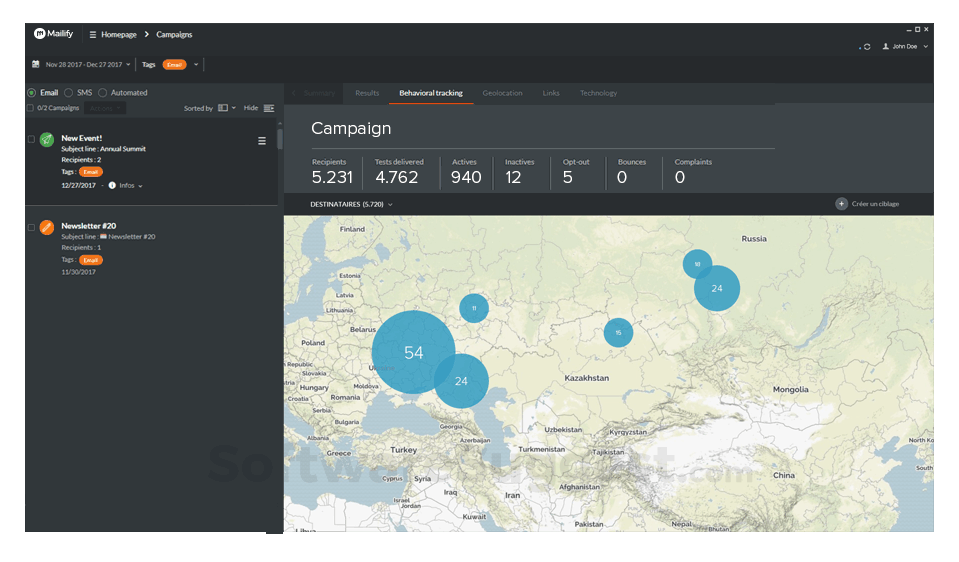This screenshot has width=959, height=562.
Task: Check the New Event! campaign checkbox
Action: [31, 139]
